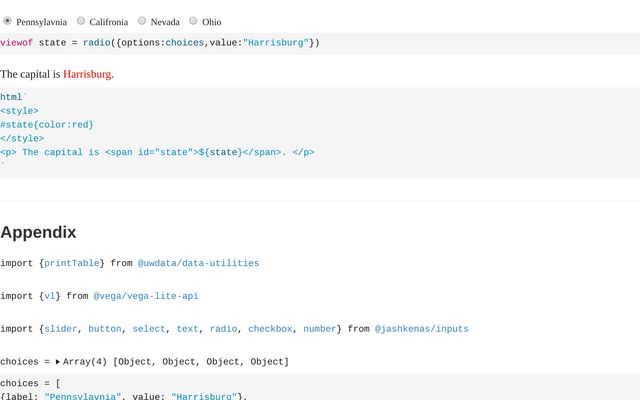Click the select import link
640x400 pixels.
(148, 328)
